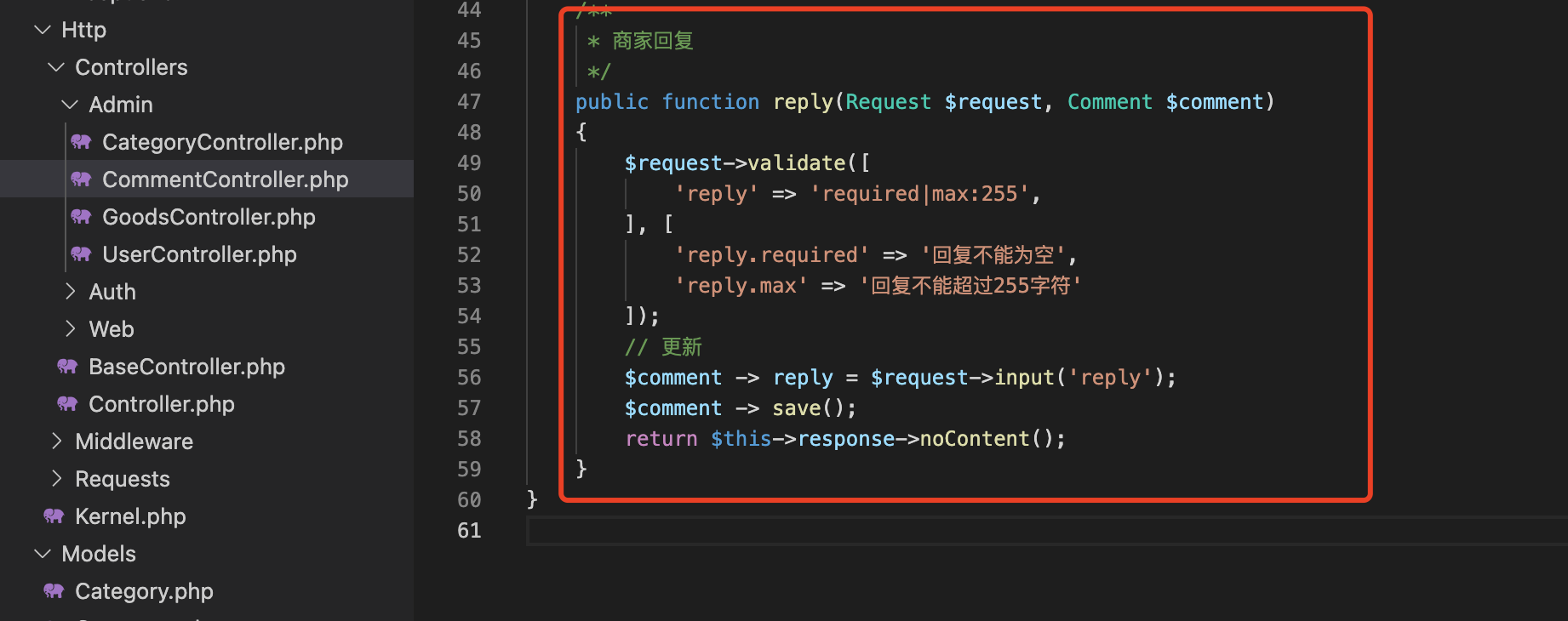This screenshot has height=621, width=1568.
Task: Open Kernel.php file
Action: point(130,516)
